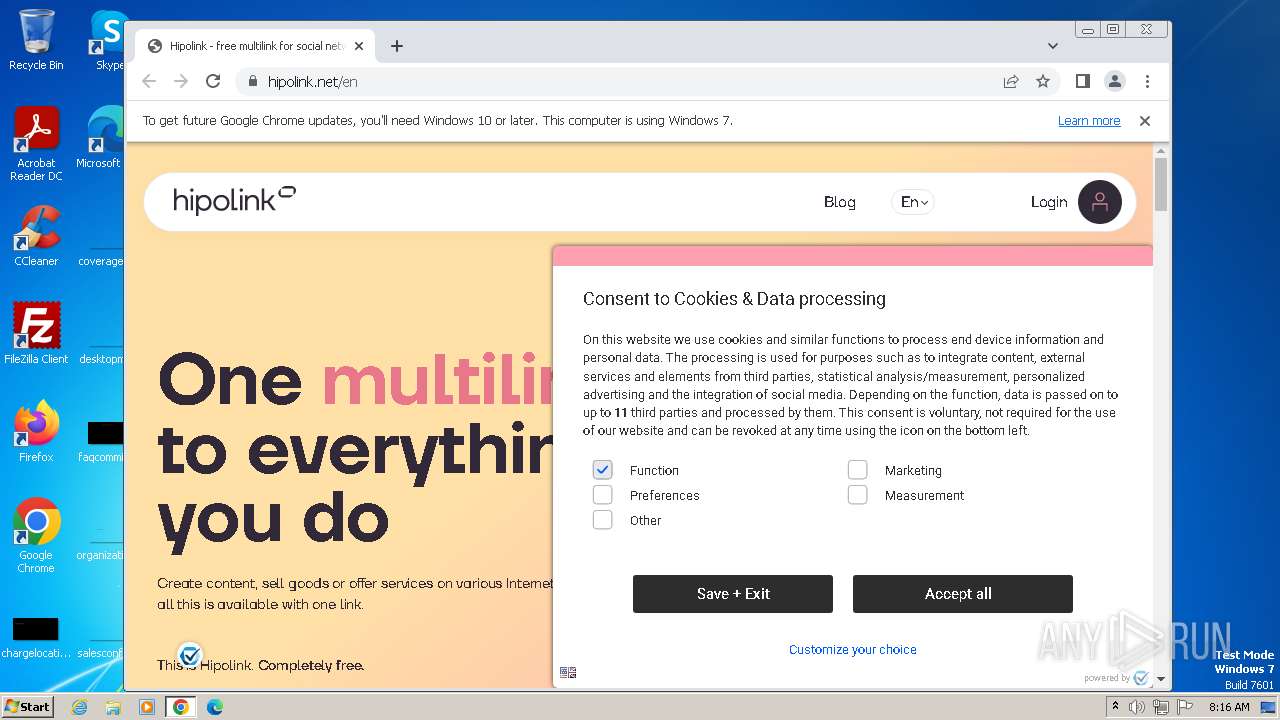Viewport: 1280px width, 720px height.
Task: Open a new tab with the plus button
Action: [x=397, y=46]
